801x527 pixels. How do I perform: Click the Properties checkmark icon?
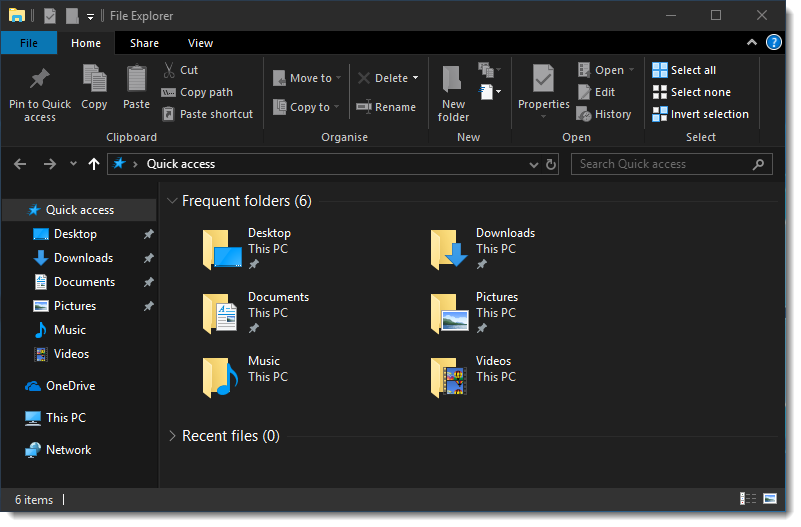[543, 79]
